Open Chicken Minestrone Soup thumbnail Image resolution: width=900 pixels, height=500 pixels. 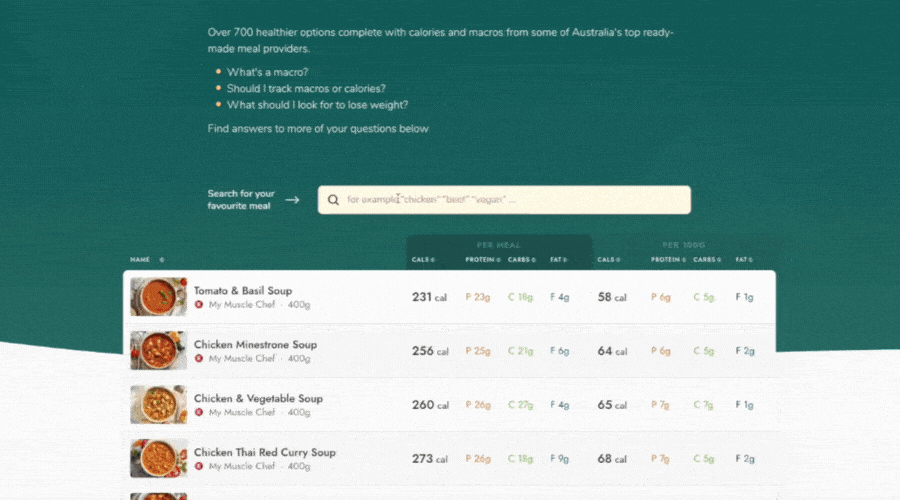158,351
